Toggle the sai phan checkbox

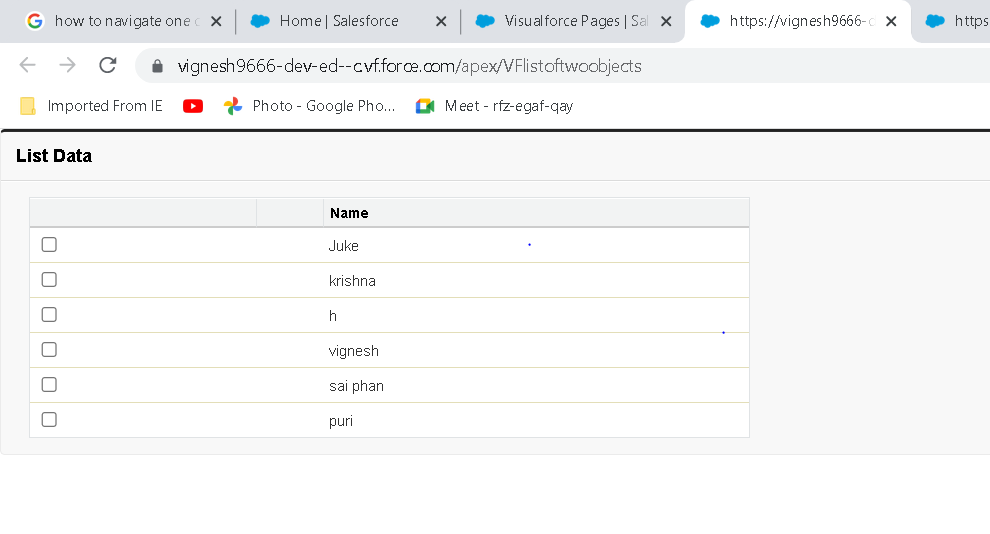tap(49, 385)
